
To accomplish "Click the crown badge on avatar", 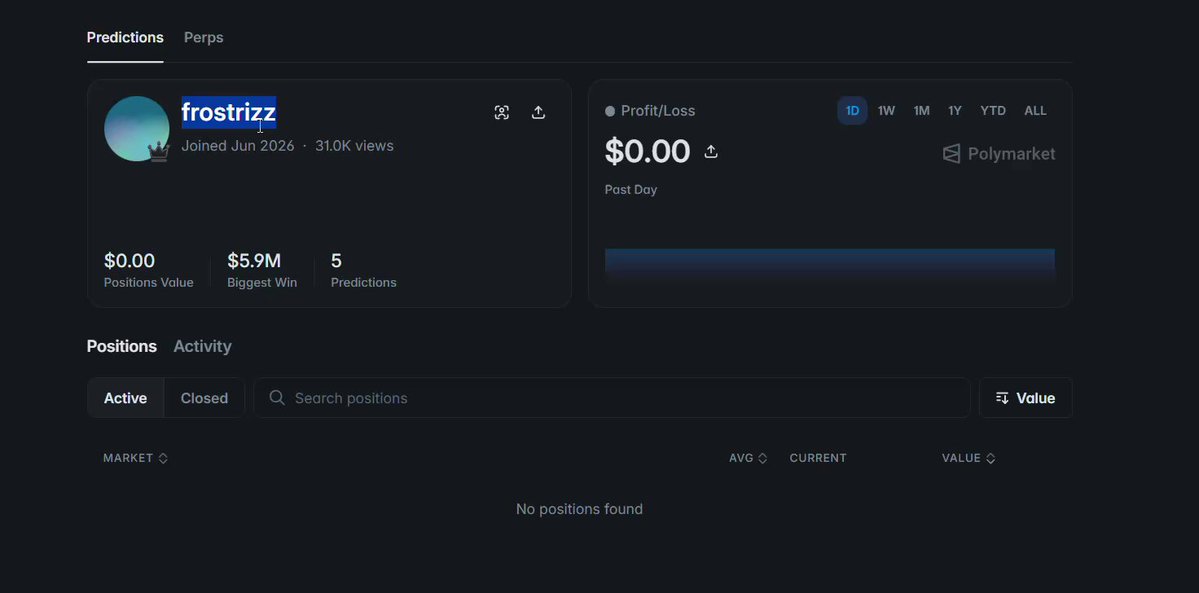I will point(158,151).
